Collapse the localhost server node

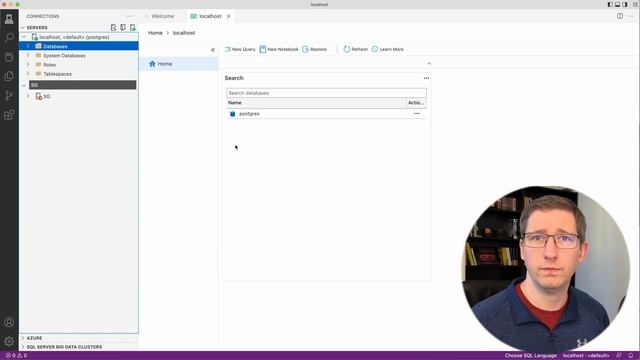tap(24, 37)
